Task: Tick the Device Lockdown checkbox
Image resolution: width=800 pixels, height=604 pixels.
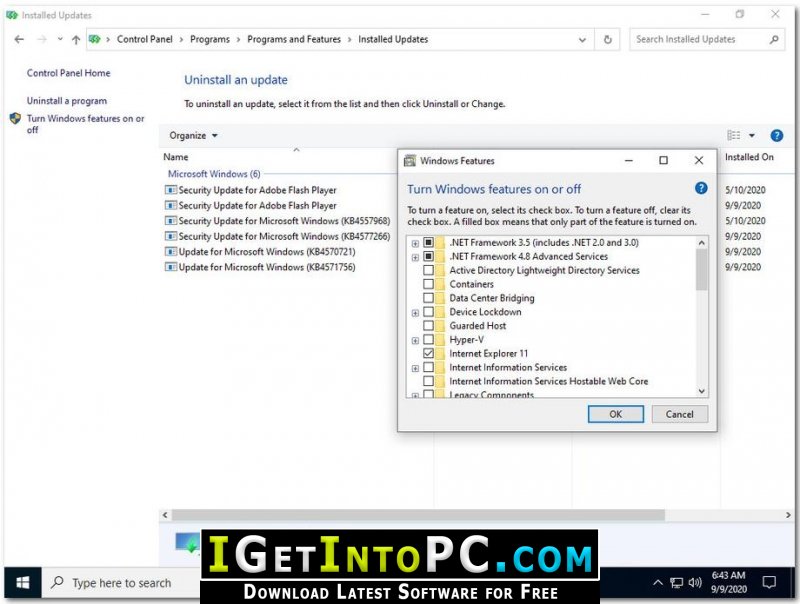Action: click(x=429, y=312)
